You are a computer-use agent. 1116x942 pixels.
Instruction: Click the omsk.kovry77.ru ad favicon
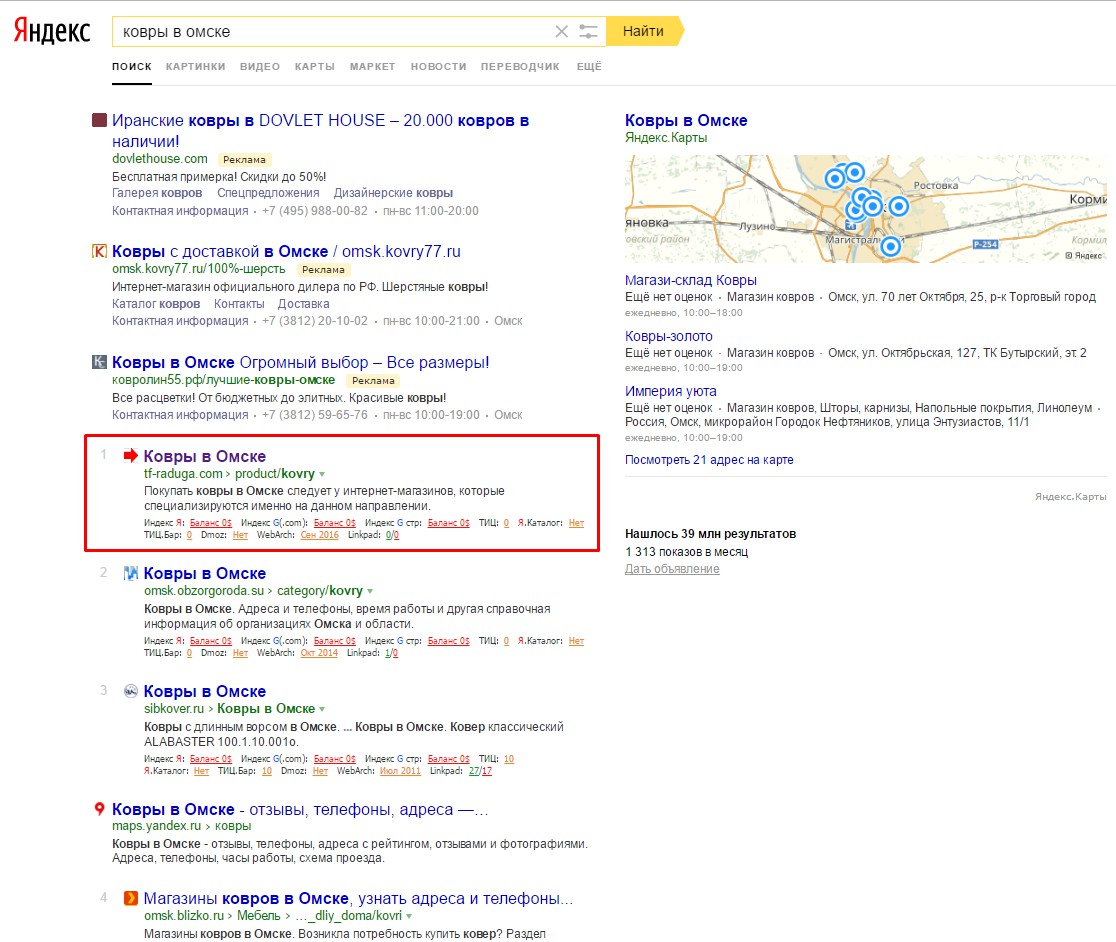(x=100, y=251)
